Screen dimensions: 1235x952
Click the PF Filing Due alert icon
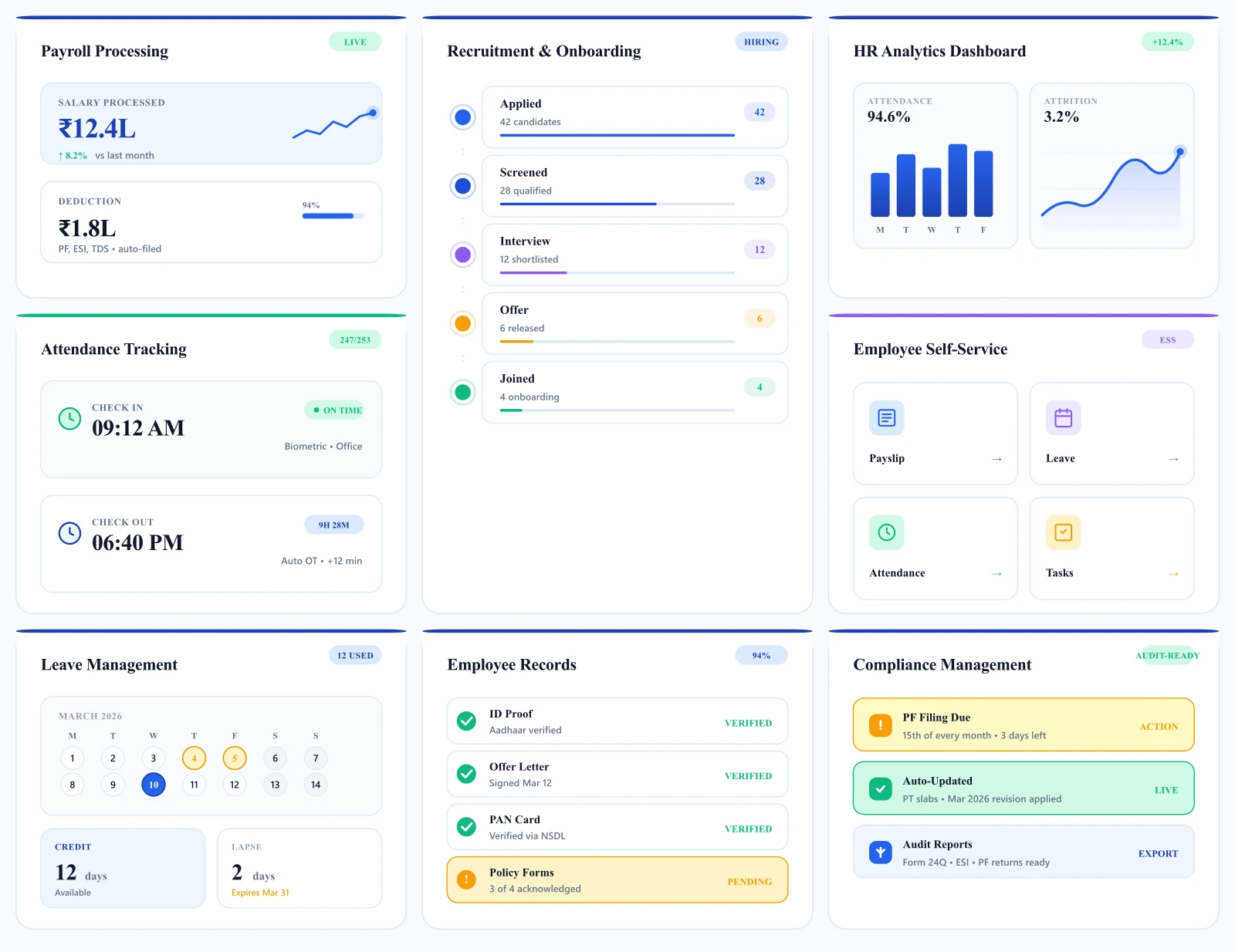click(881, 725)
